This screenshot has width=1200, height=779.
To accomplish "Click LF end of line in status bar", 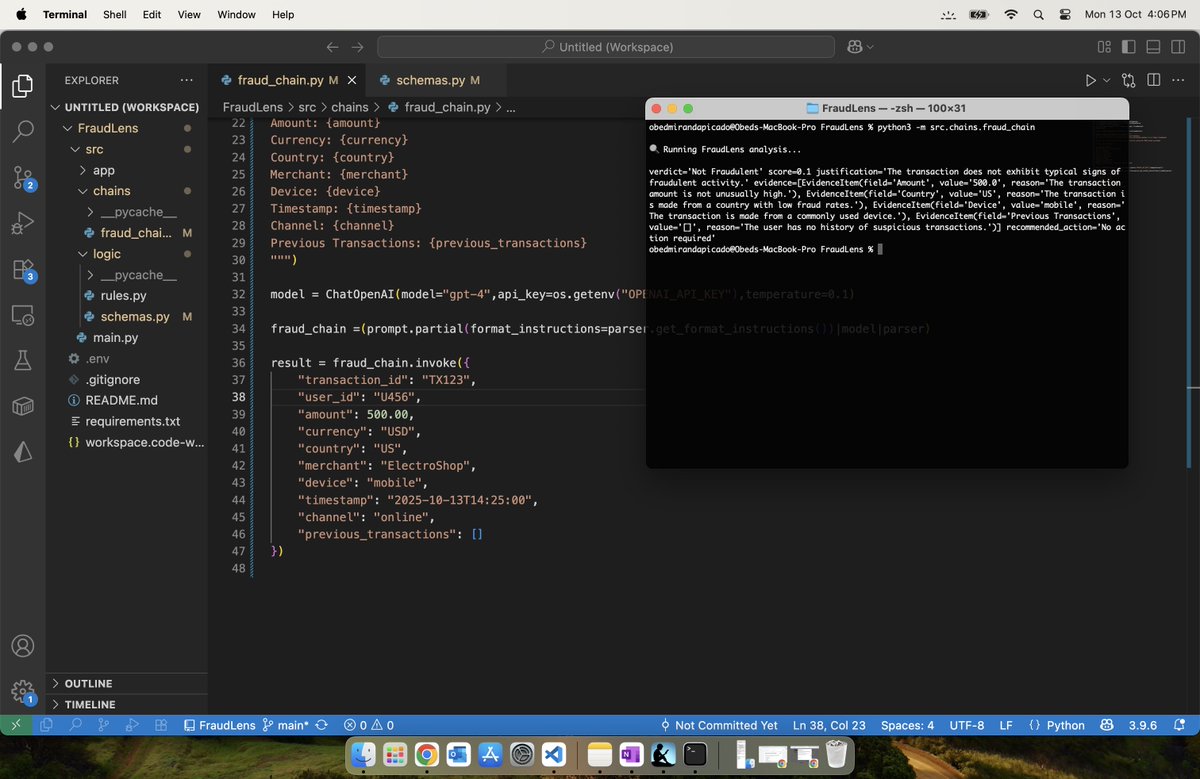I will point(1006,725).
